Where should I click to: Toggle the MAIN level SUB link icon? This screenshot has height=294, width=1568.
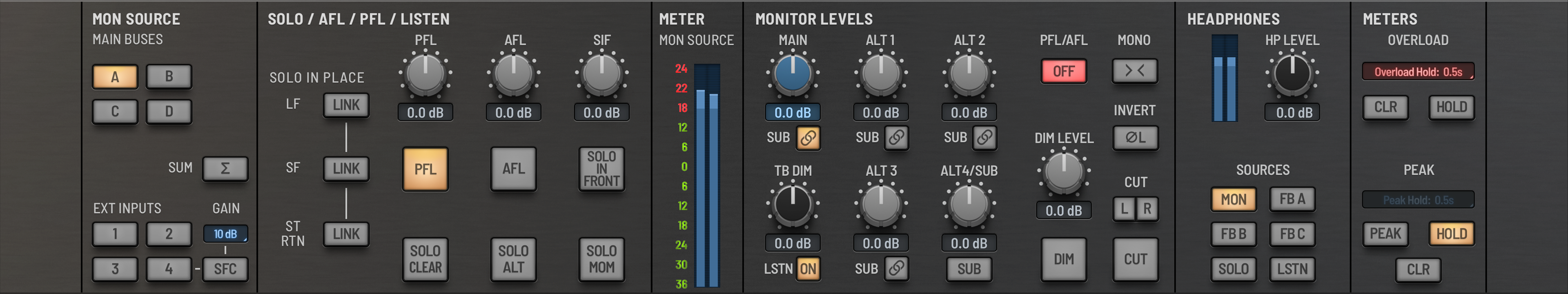(x=808, y=138)
